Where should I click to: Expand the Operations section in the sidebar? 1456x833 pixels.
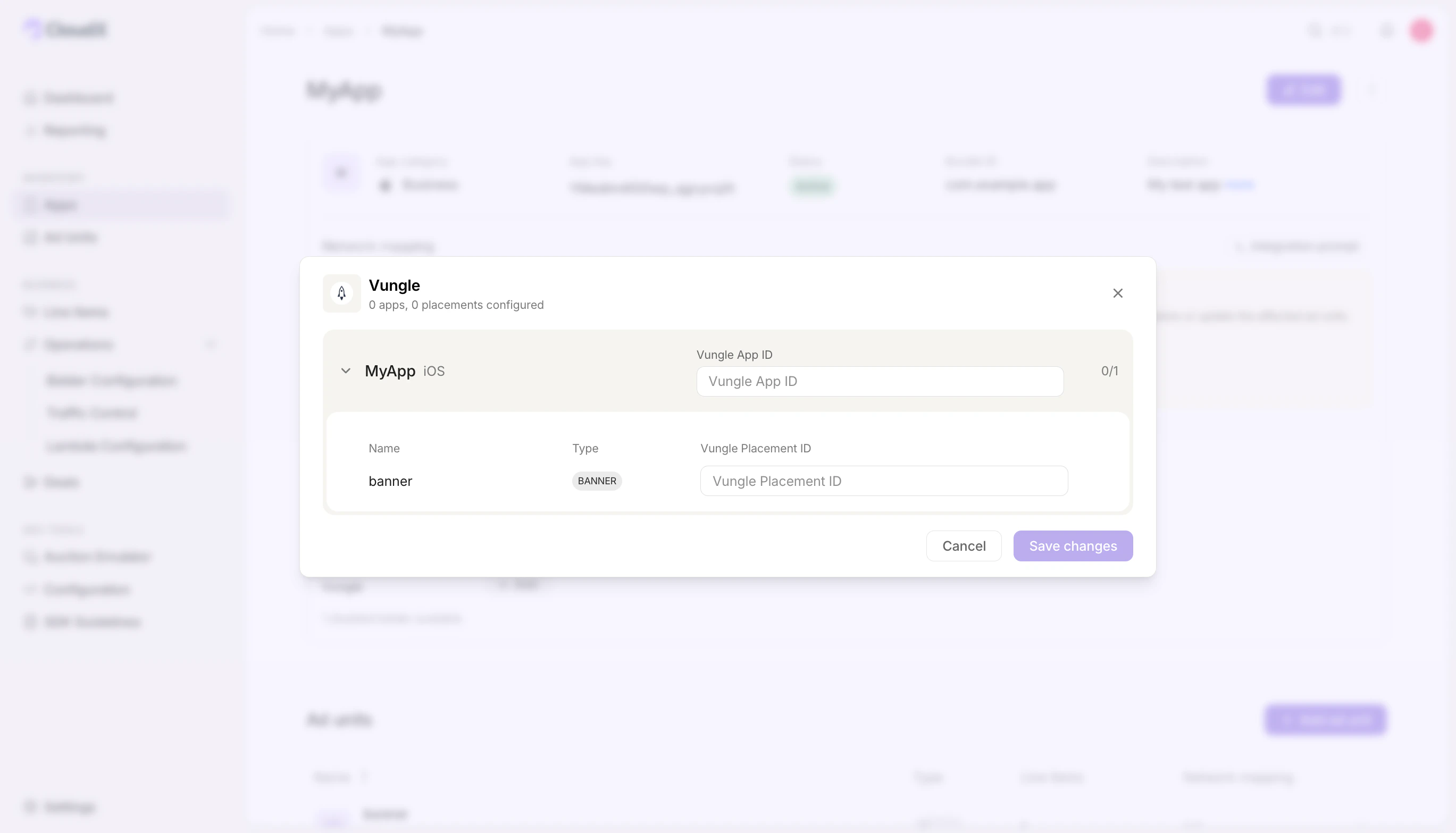point(211,344)
